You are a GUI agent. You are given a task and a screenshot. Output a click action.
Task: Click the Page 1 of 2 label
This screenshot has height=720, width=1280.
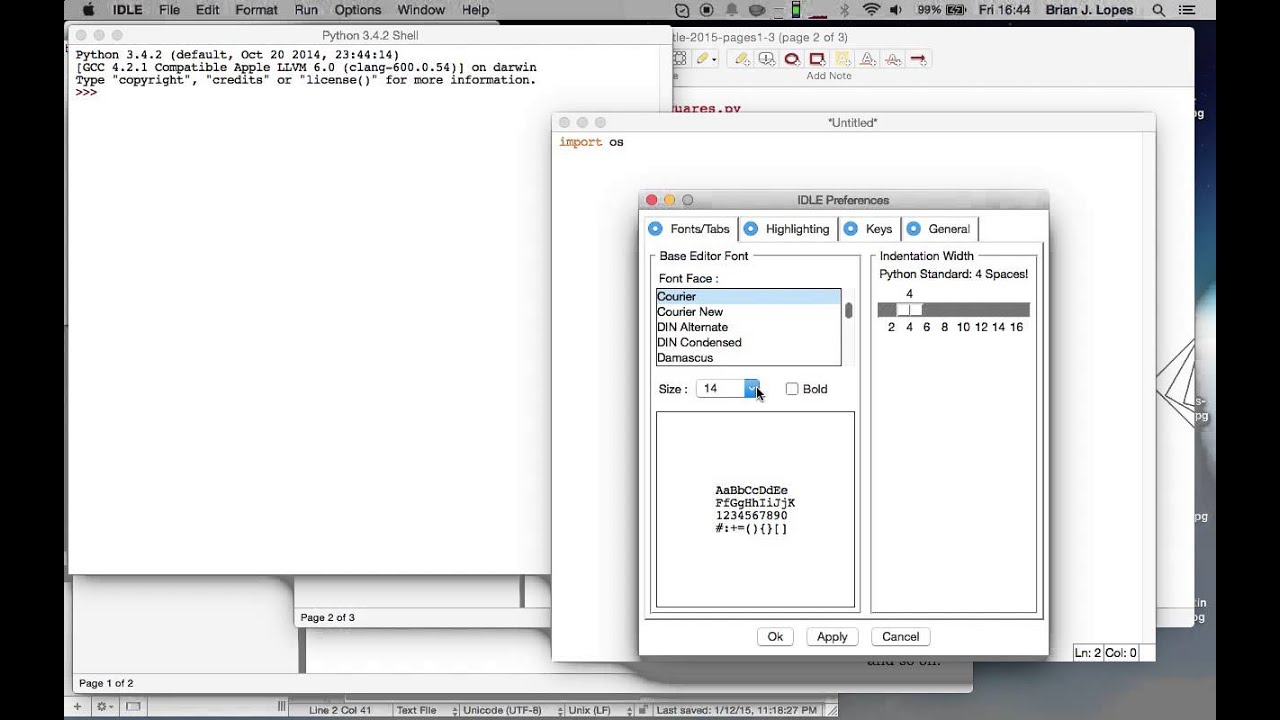coord(106,683)
